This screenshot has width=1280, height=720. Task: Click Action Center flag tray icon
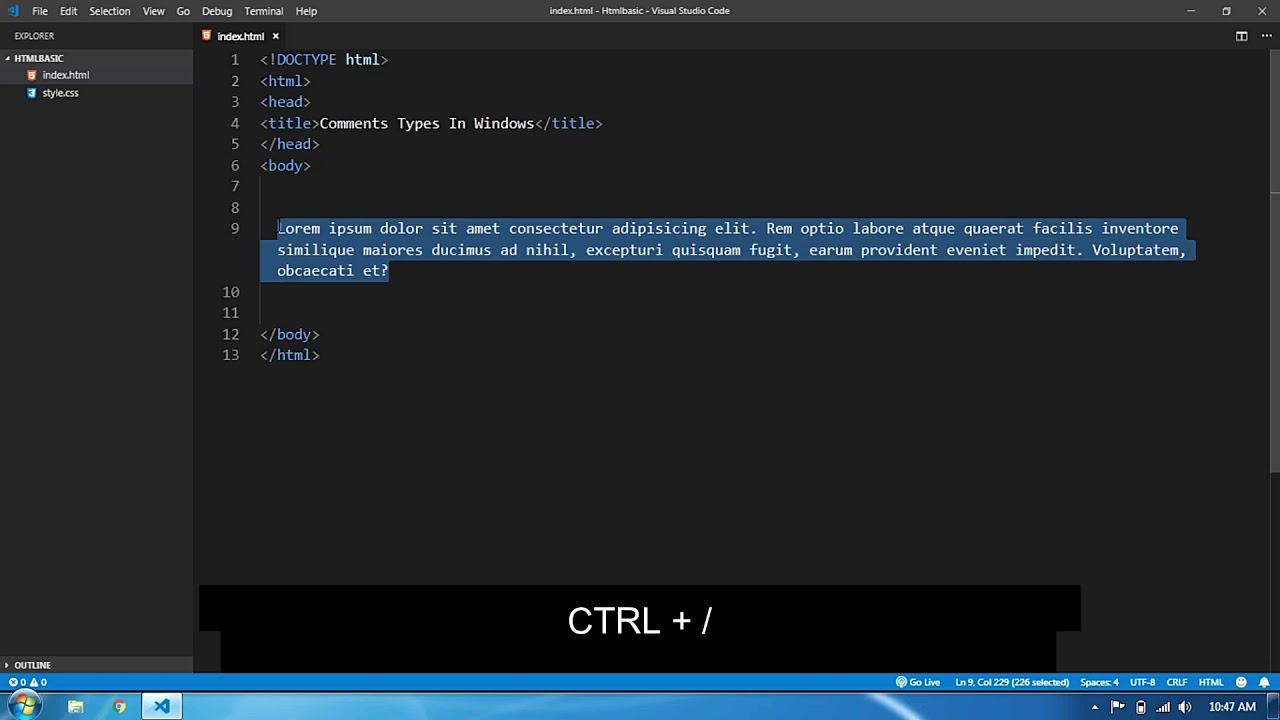pos(1117,707)
